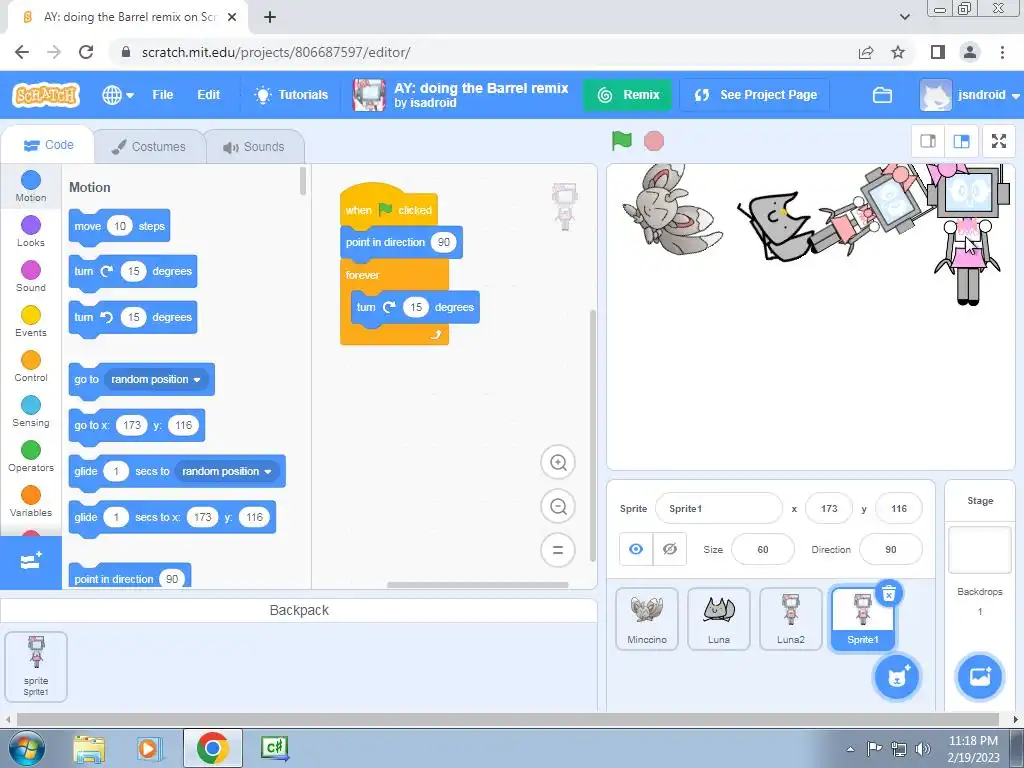Viewport: 1024px width, 768px height.
Task: Delete Sprite1 with the trash icon
Action: (889, 593)
